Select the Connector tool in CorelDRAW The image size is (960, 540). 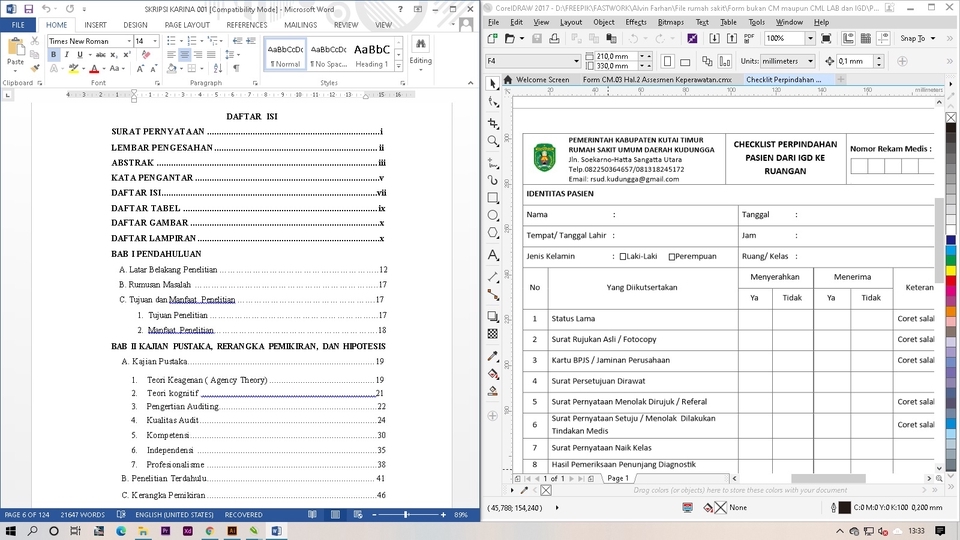[493, 295]
